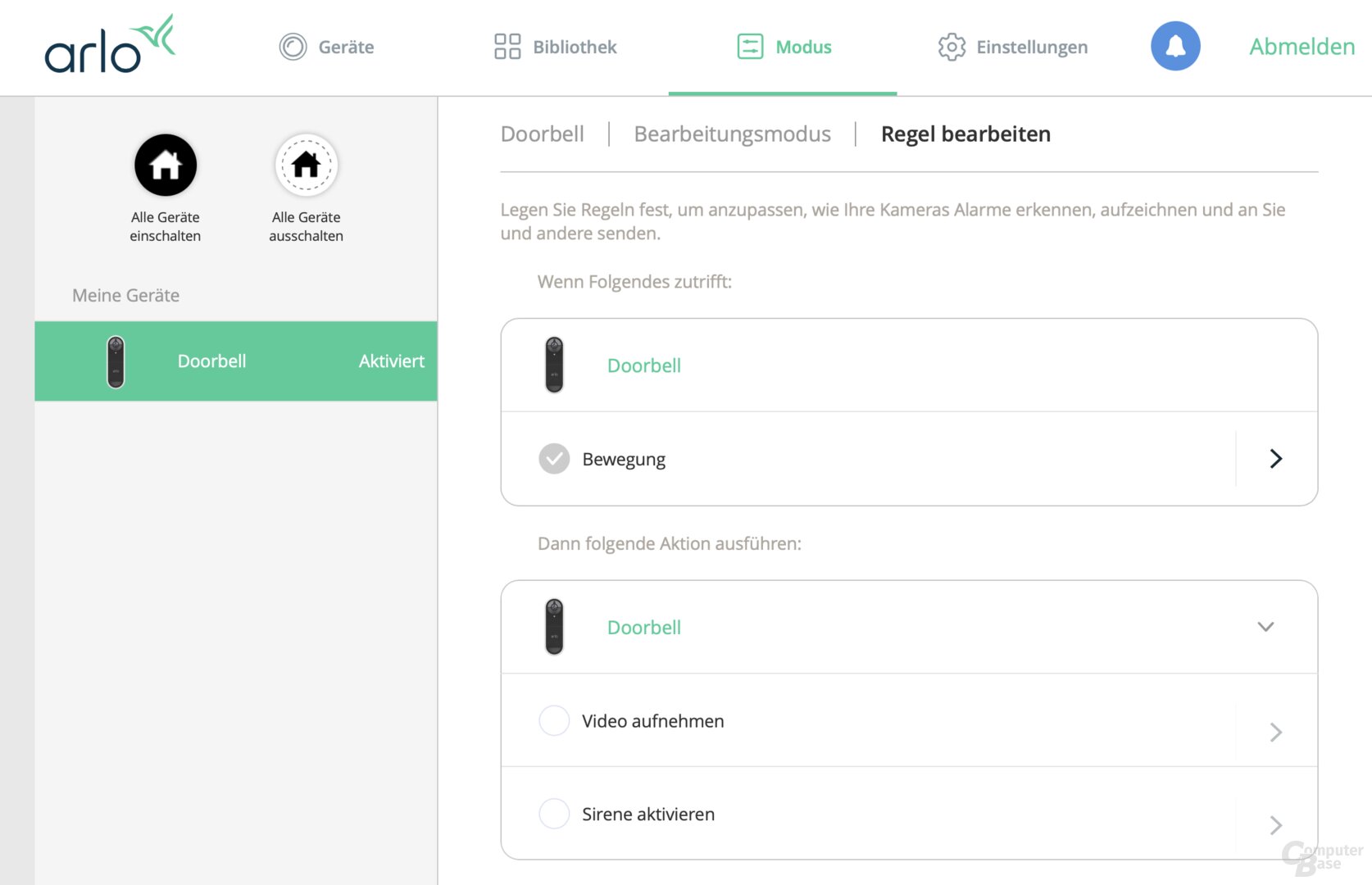Open the Einstellungen tab
The height and width of the screenshot is (885, 1372).
click(x=1012, y=47)
